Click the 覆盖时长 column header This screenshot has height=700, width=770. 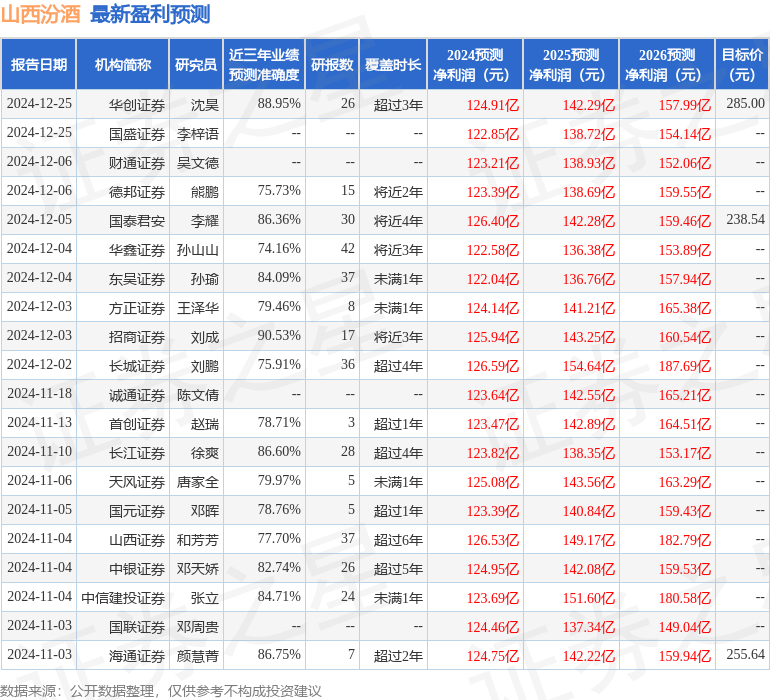[393, 64]
